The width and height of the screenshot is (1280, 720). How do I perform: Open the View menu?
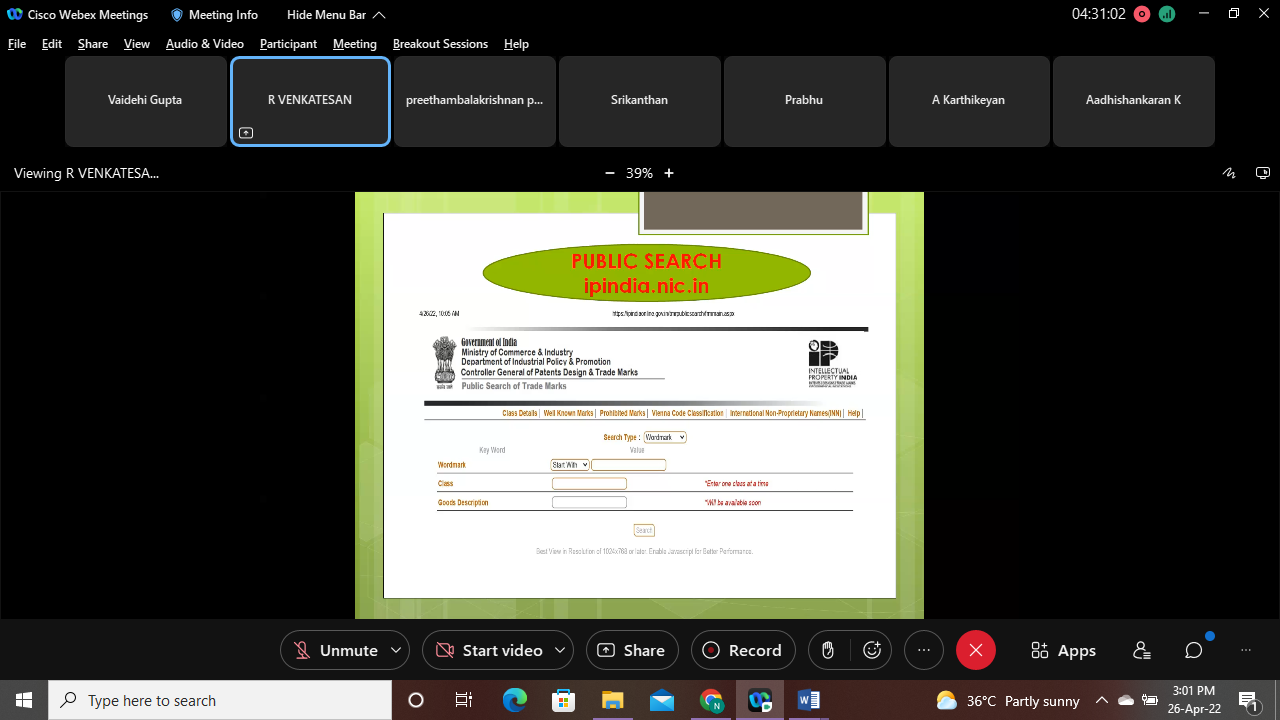click(137, 44)
